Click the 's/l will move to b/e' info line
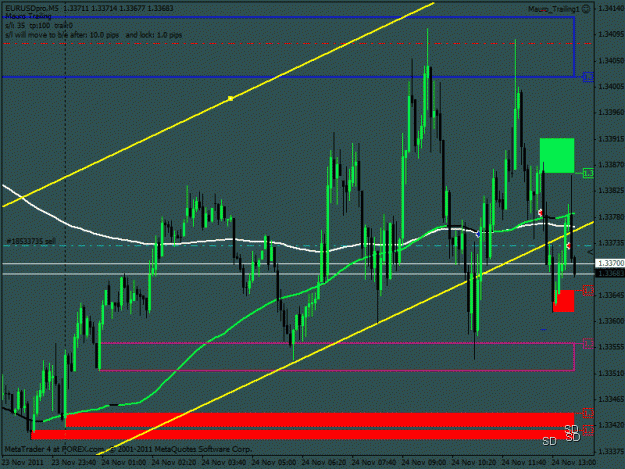The image size is (625, 469). pos(94,35)
